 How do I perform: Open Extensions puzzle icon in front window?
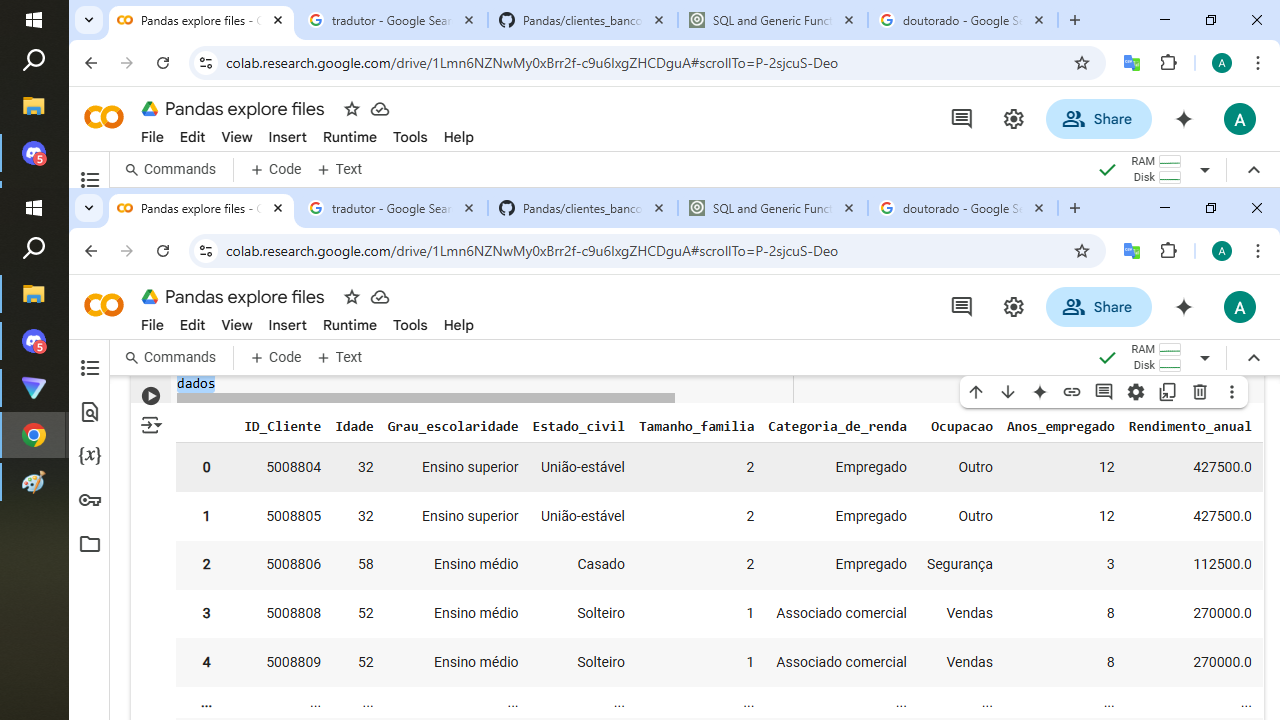pos(1168,251)
